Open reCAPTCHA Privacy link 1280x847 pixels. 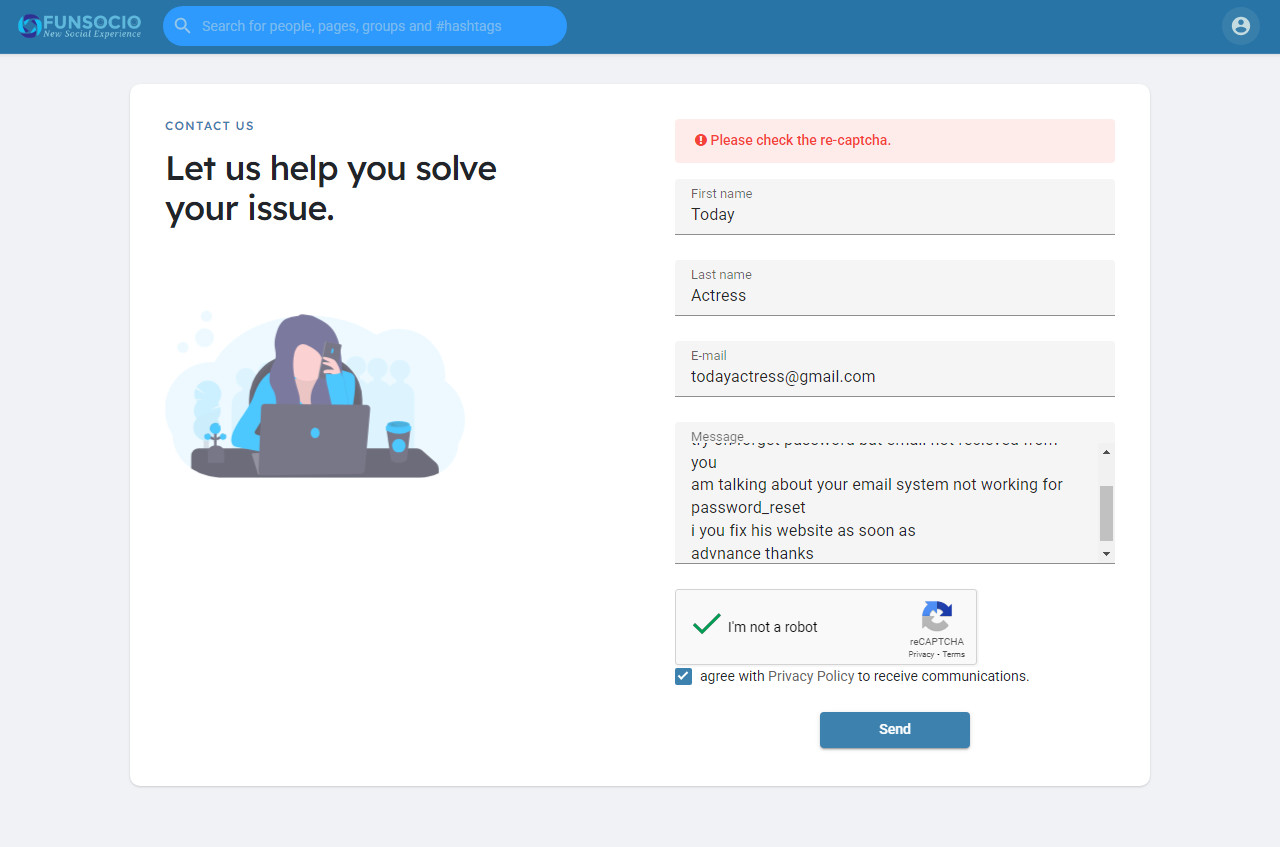pyautogui.click(x=920, y=654)
